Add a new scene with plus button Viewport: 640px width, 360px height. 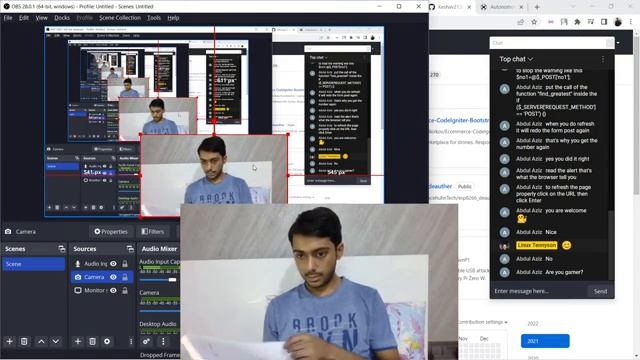[9, 341]
